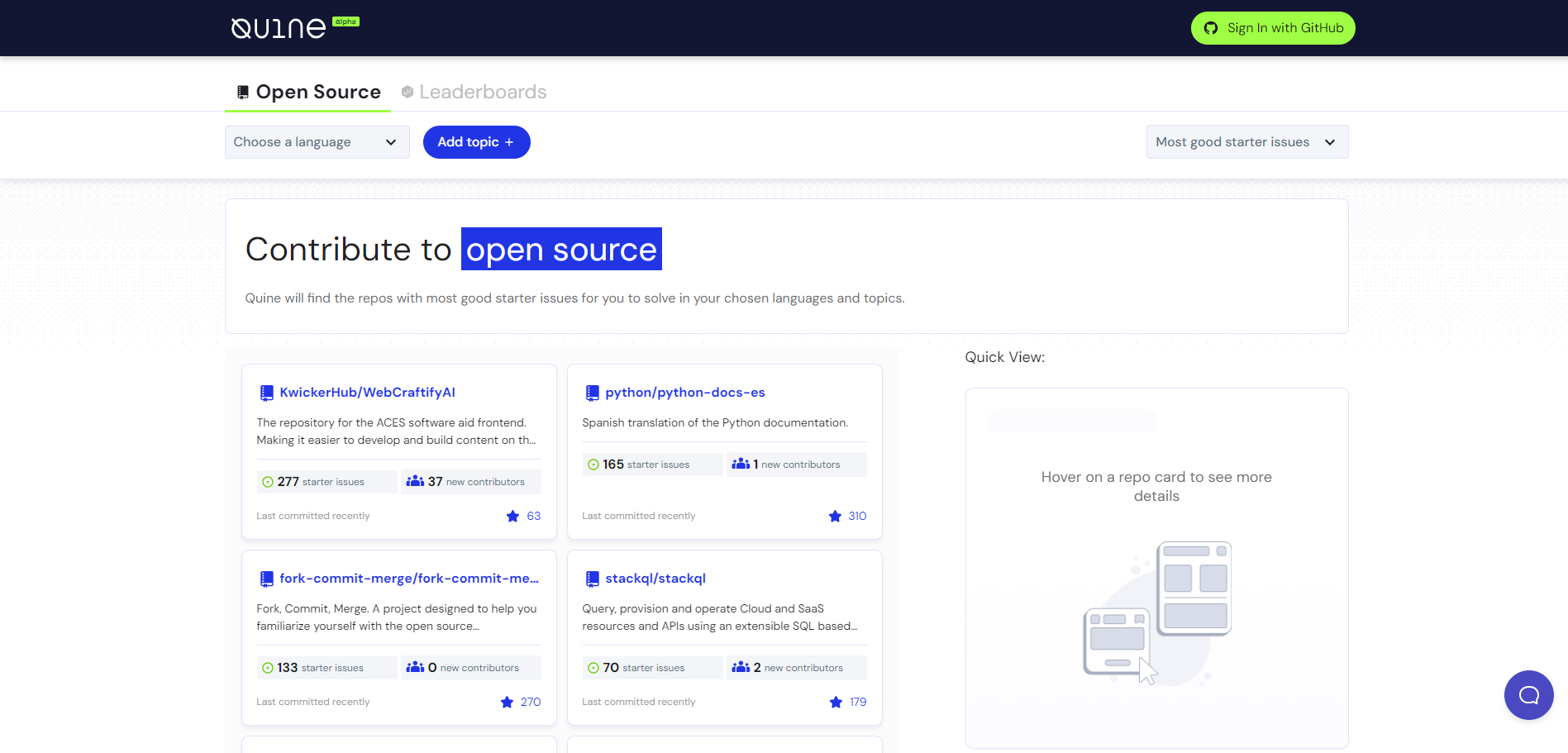Viewport: 1568px width, 753px height.
Task: Click the 133 starter issues badge
Action: coord(327,668)
